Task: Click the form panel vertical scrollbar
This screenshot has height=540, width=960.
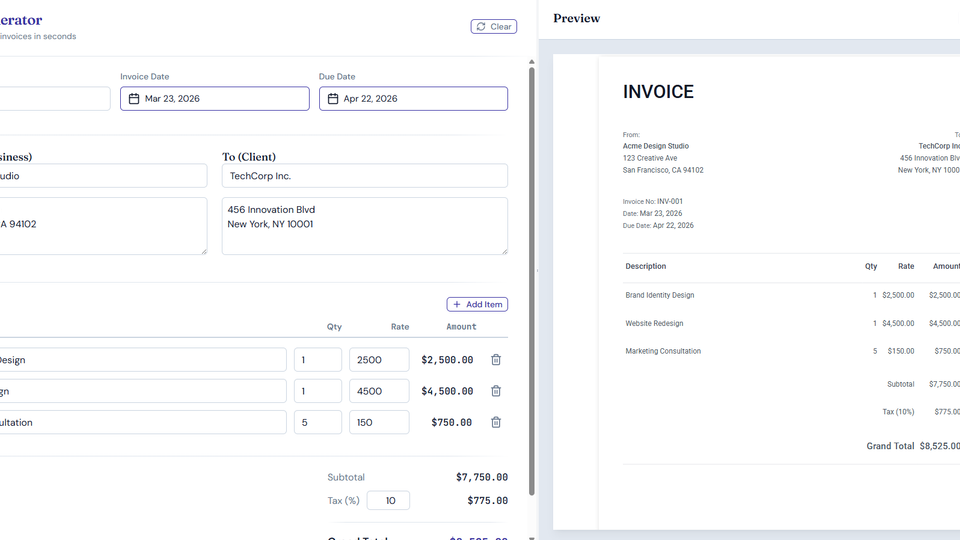Action: click(x=531, y=280)
